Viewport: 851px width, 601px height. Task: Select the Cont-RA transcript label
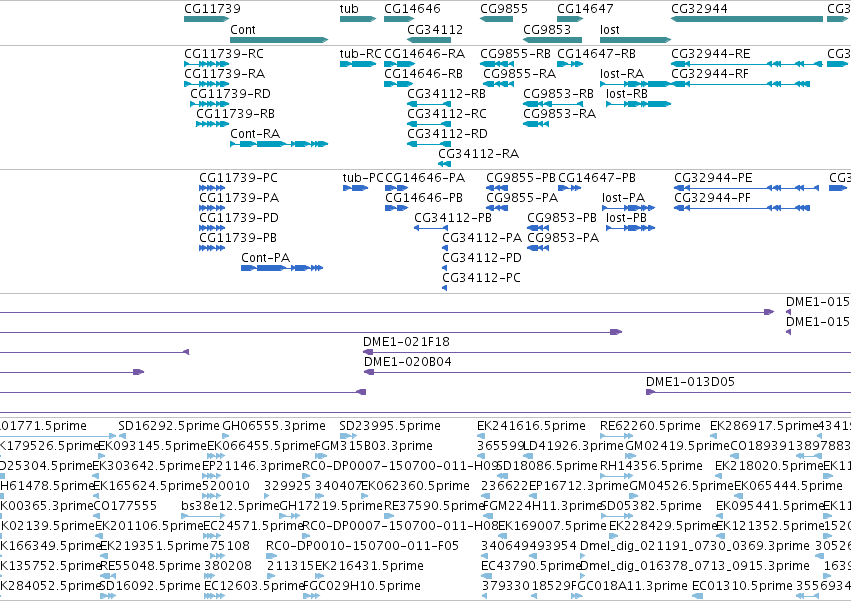pyautogui.click(x=255, y=134)
